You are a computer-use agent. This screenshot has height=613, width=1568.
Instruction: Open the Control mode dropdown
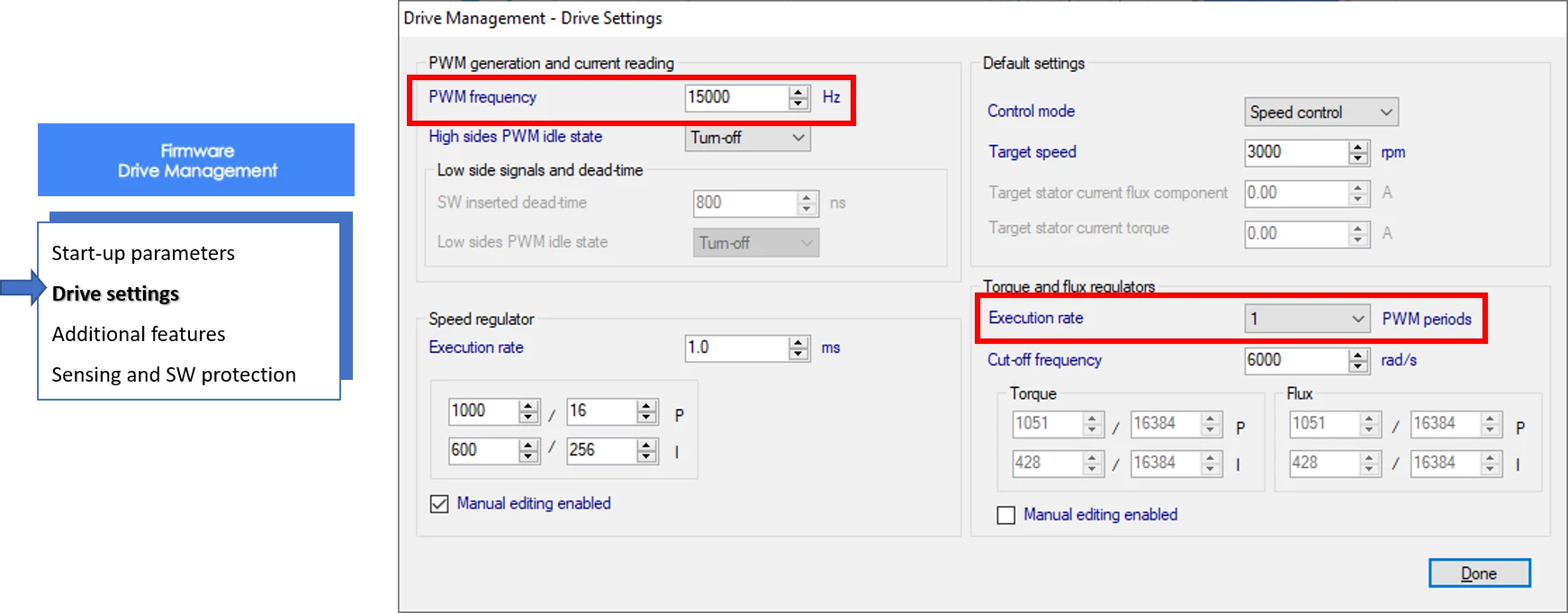(x=1321, y=113)
